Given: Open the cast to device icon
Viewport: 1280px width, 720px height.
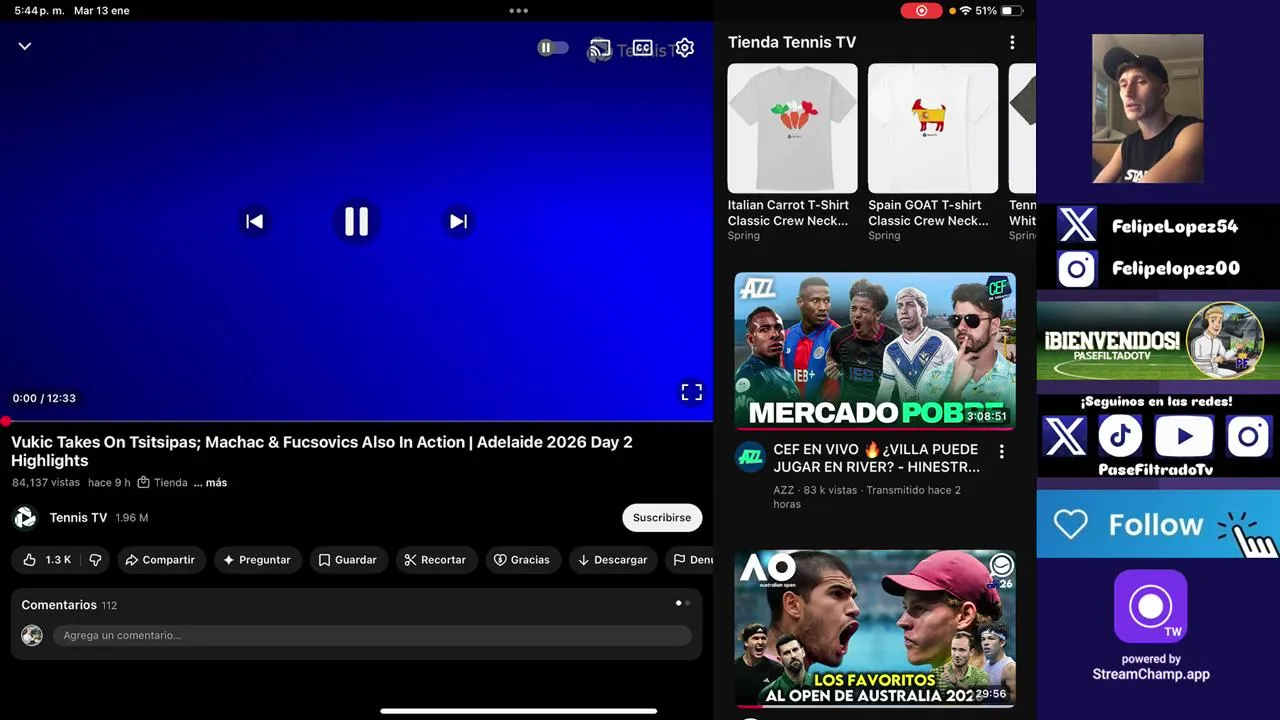Looking at the screenshot, I should click(x=599, y=48).
